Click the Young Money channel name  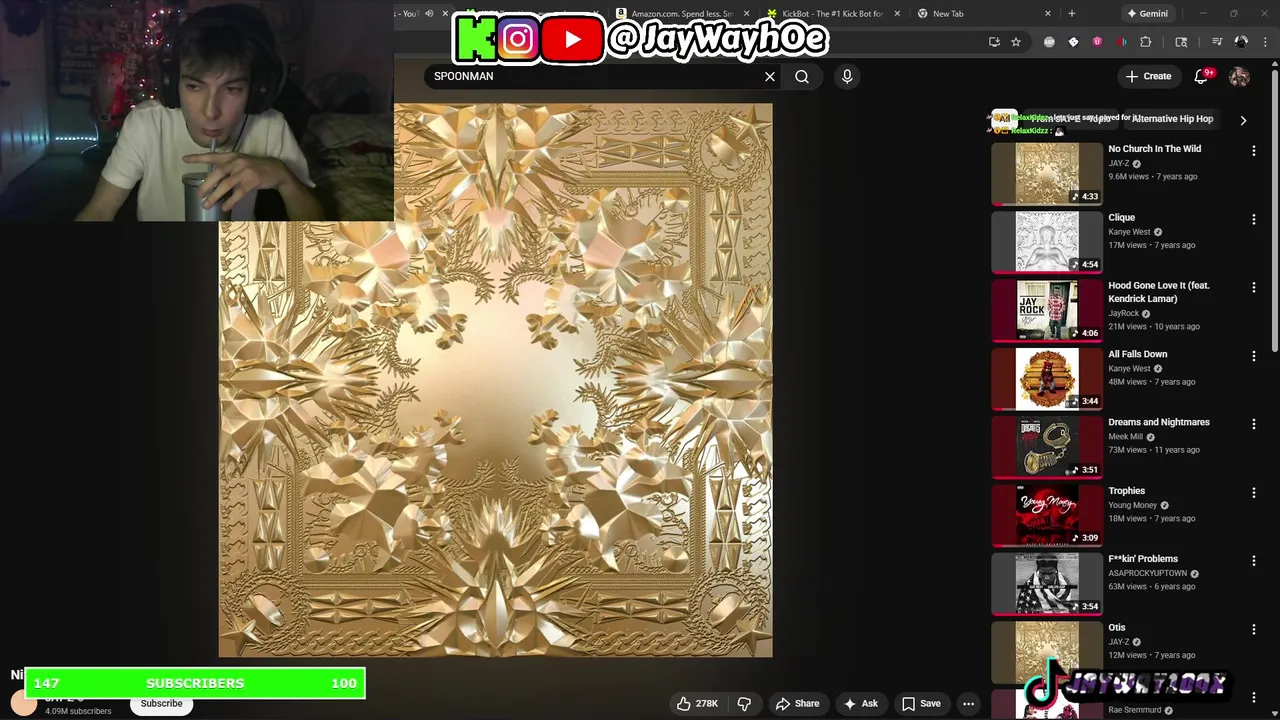click(1132, 505)
